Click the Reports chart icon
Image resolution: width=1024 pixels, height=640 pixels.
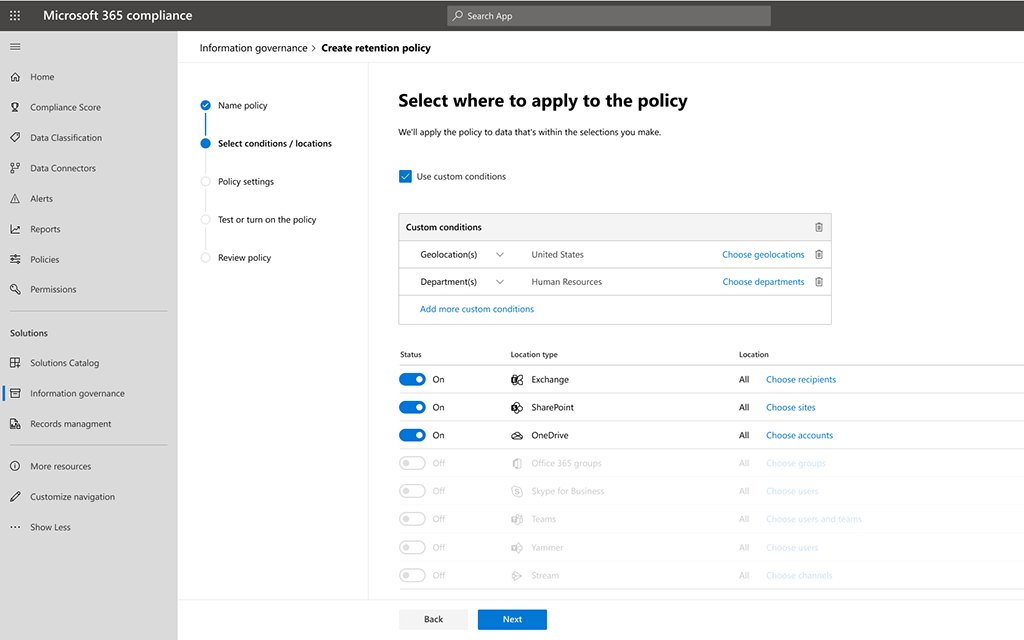15,229
